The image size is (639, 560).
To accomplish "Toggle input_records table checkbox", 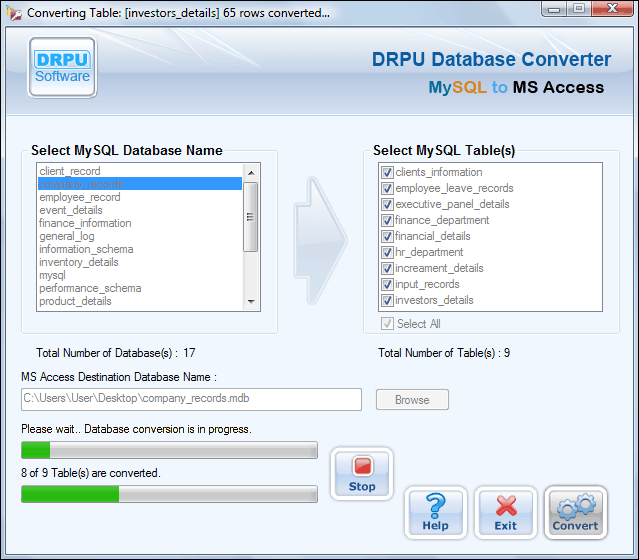I will pyautogui.click(x=387, y=284).
